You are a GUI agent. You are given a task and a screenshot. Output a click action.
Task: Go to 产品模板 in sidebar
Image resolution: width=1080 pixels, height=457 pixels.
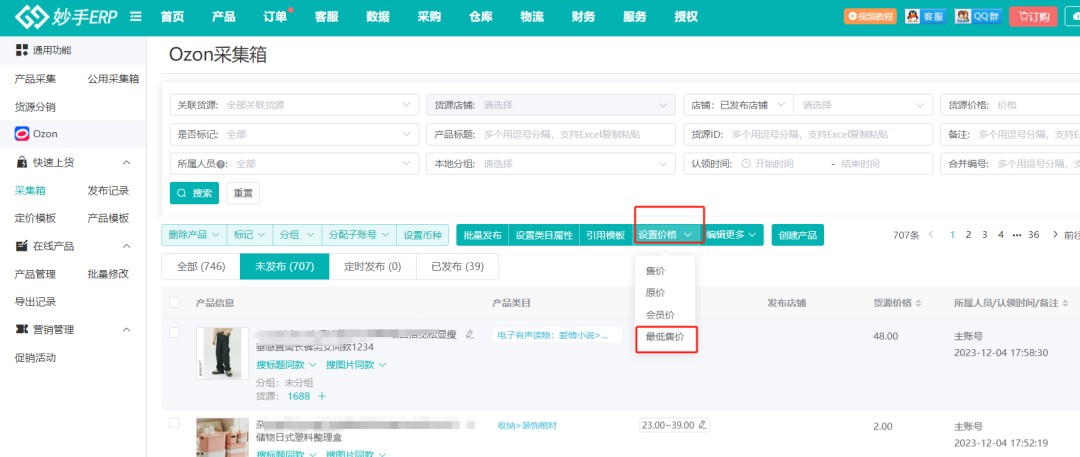pyautogui.click(x=108, y=219)
